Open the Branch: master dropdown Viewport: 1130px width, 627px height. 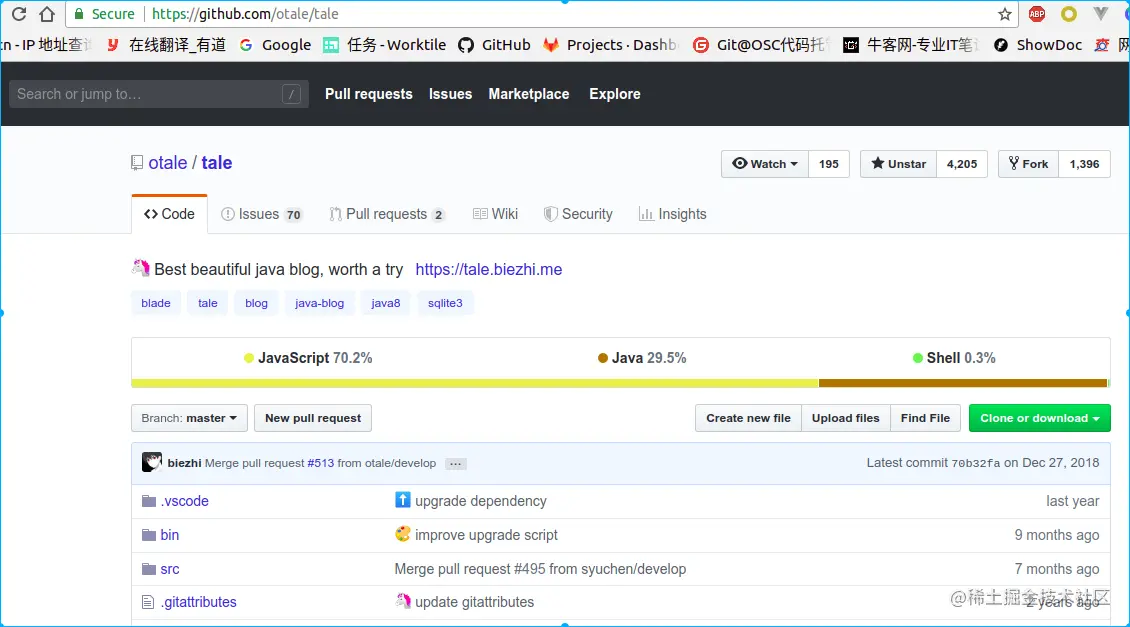click(x=189, y=418)
